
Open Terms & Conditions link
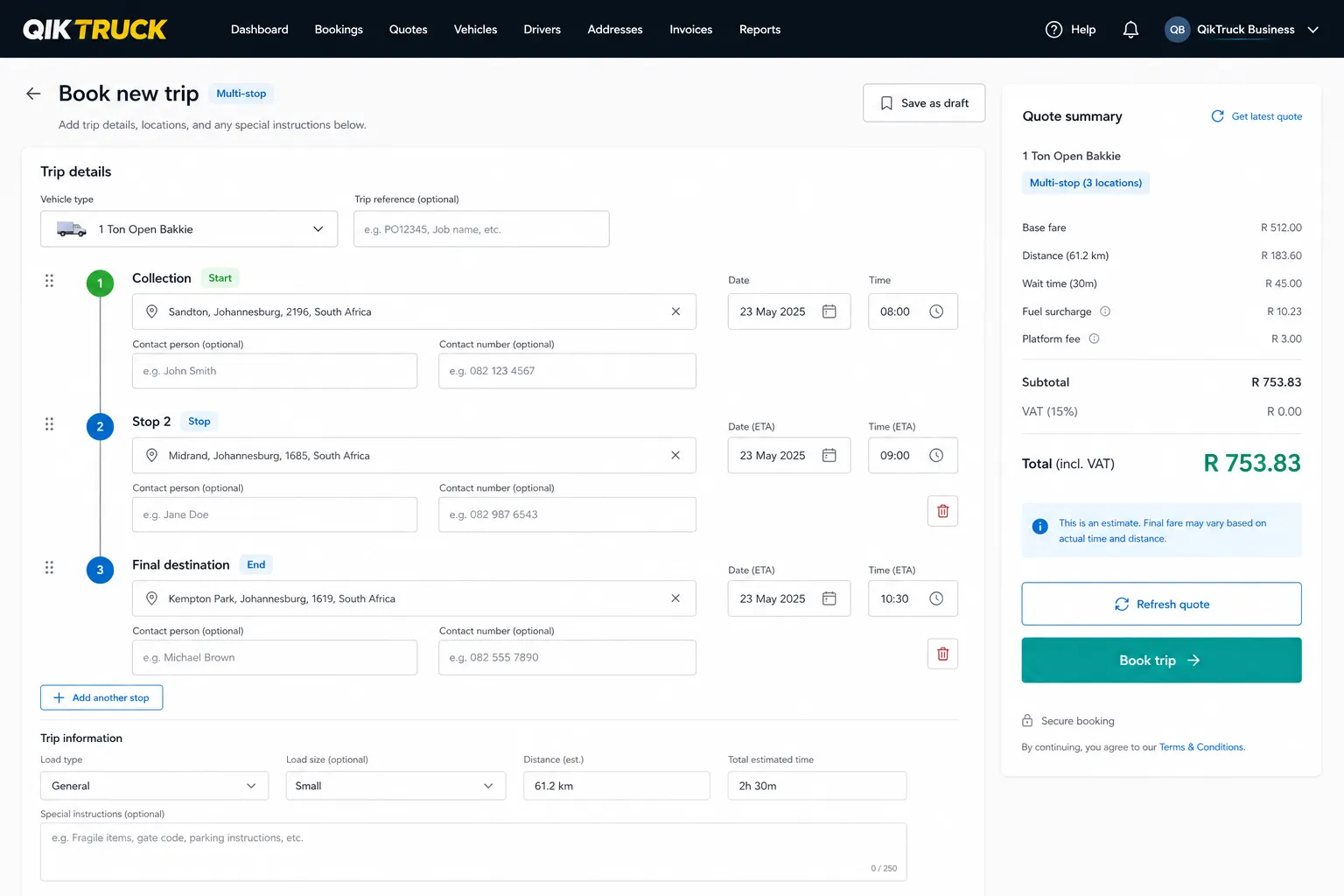click(x=1201, y=747)
